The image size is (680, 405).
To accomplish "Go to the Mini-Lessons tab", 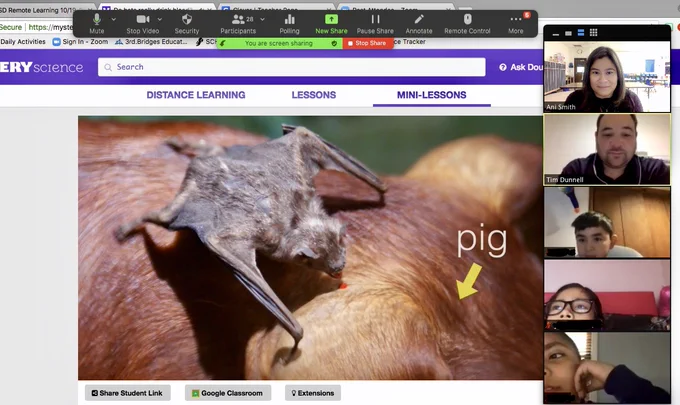I will [x=432, y=95].
